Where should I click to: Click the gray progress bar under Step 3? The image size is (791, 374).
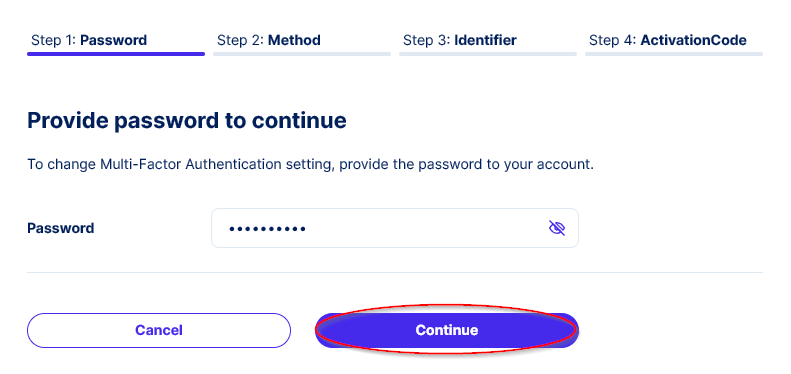pos(488,54)
